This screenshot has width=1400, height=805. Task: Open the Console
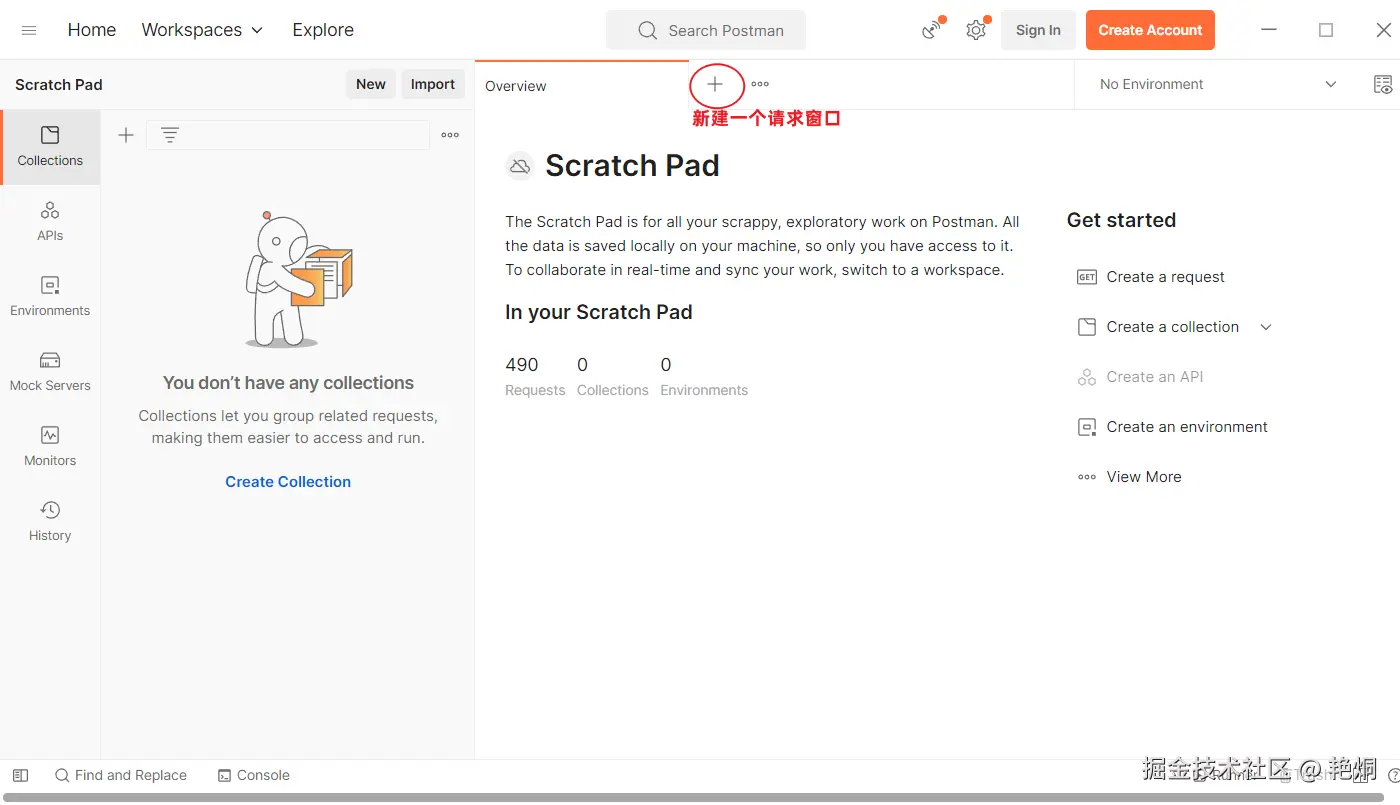(254, 775)
